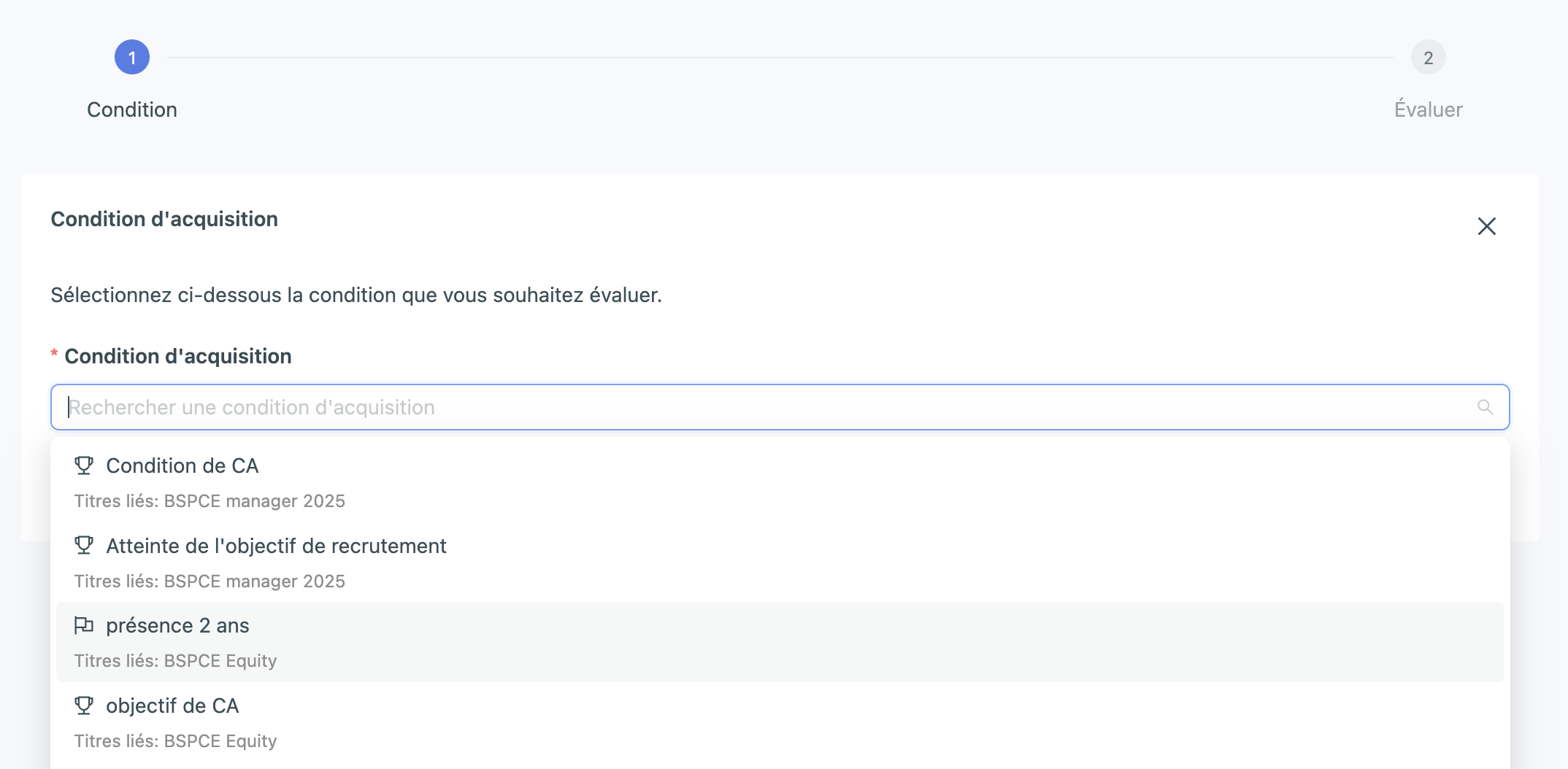Click the flag icon beside présence 2 ans
Viewport: 1568px width, 769px height.
point(84,625)
